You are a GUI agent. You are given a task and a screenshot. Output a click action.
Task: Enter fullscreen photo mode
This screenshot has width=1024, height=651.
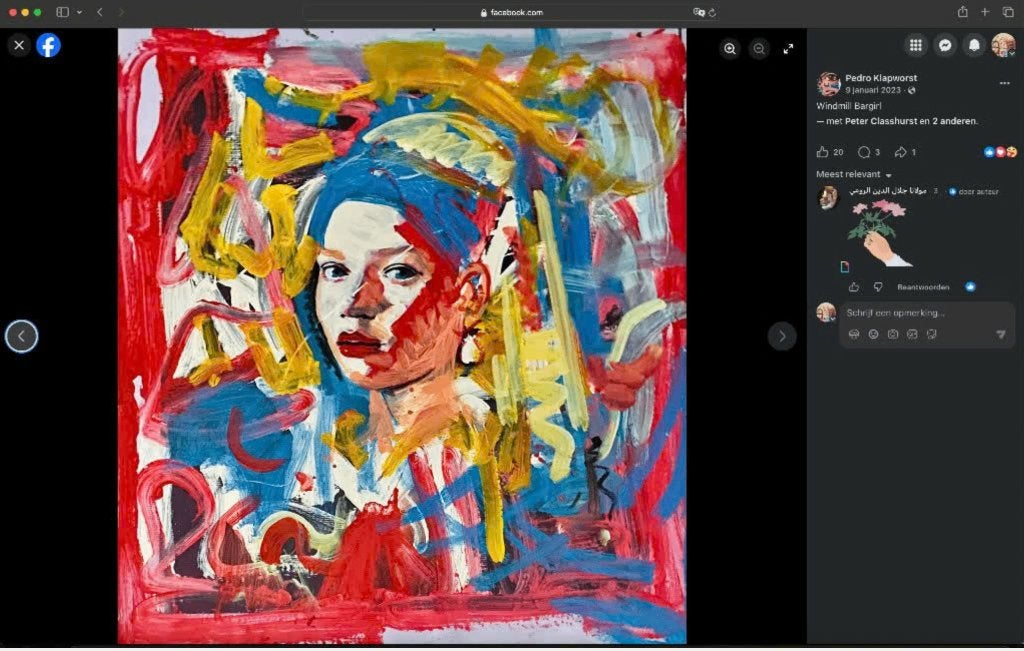pos(788,48)
